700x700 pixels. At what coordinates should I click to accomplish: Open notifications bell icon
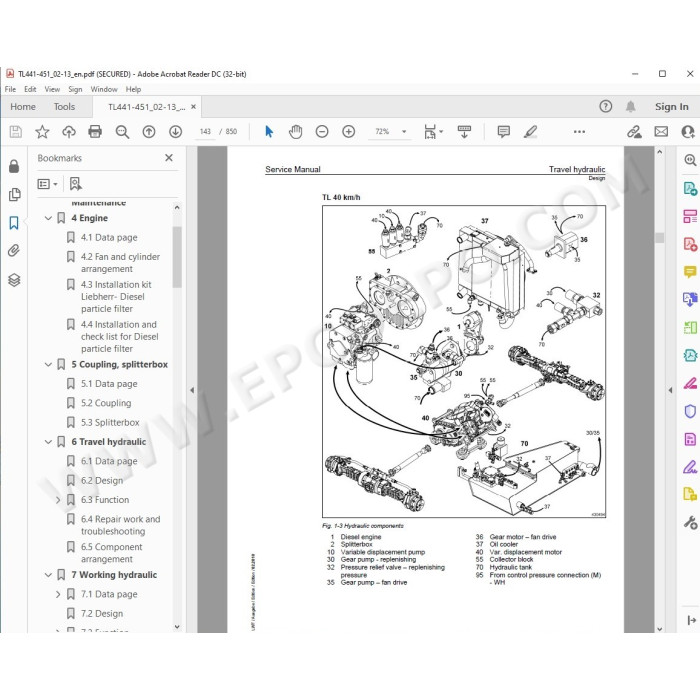pos(630,106)
